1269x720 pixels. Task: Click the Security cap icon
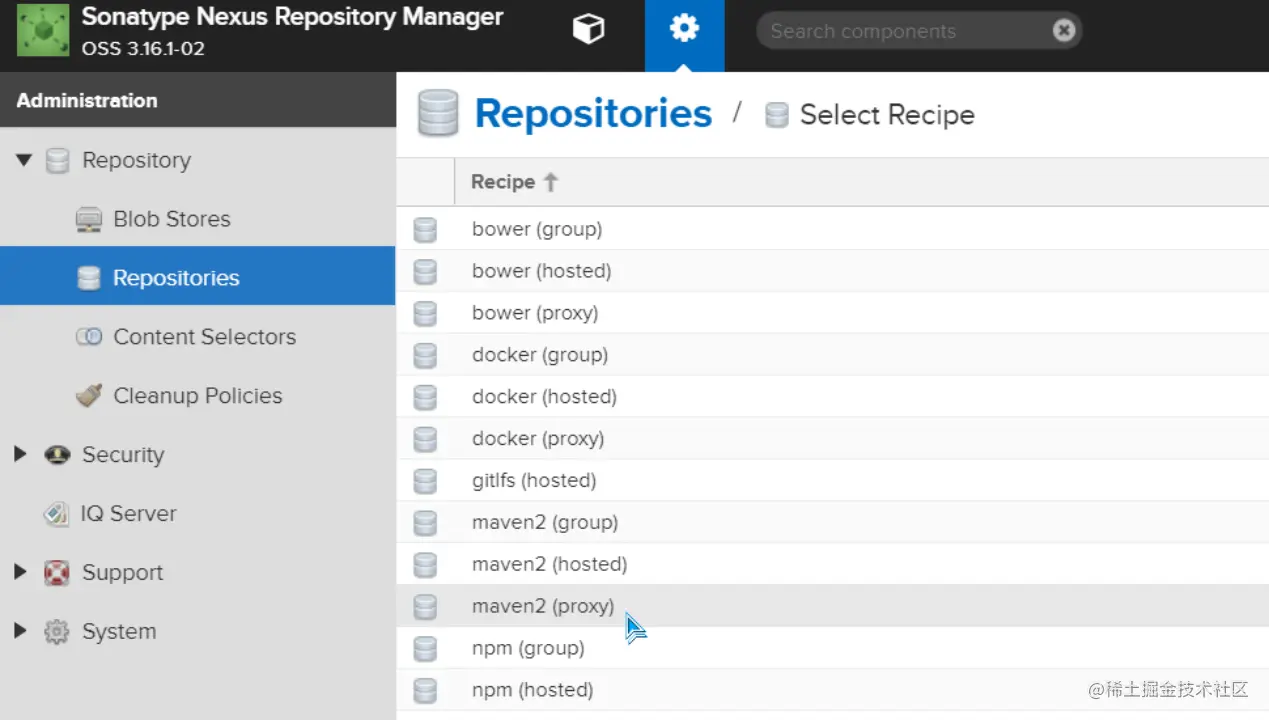point(58,455)
